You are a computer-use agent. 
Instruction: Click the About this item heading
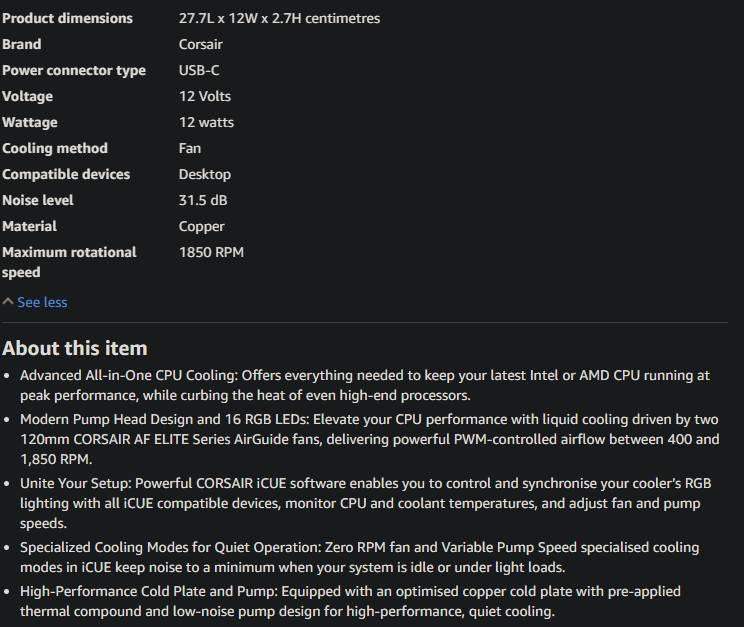(75, 348)
